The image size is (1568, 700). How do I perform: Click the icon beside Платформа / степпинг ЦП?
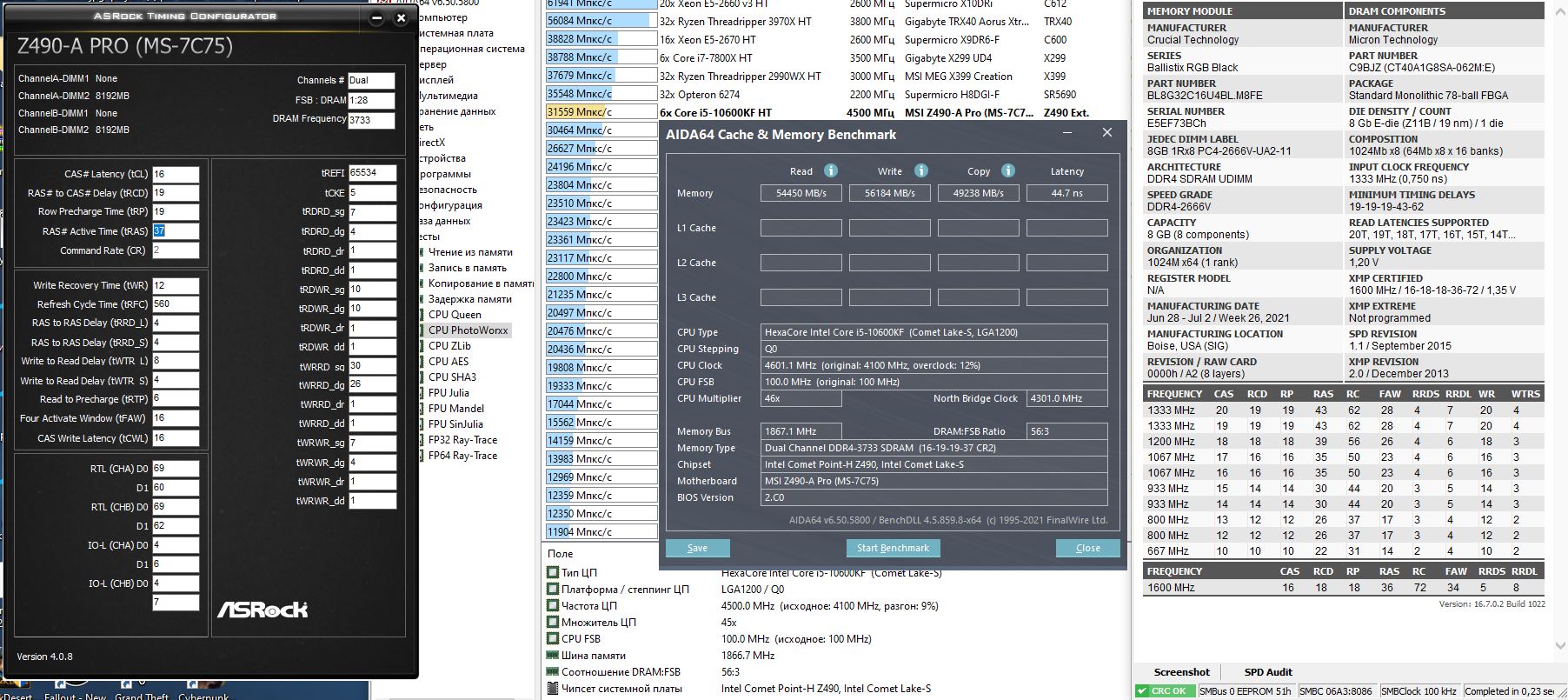click(552, 589)
